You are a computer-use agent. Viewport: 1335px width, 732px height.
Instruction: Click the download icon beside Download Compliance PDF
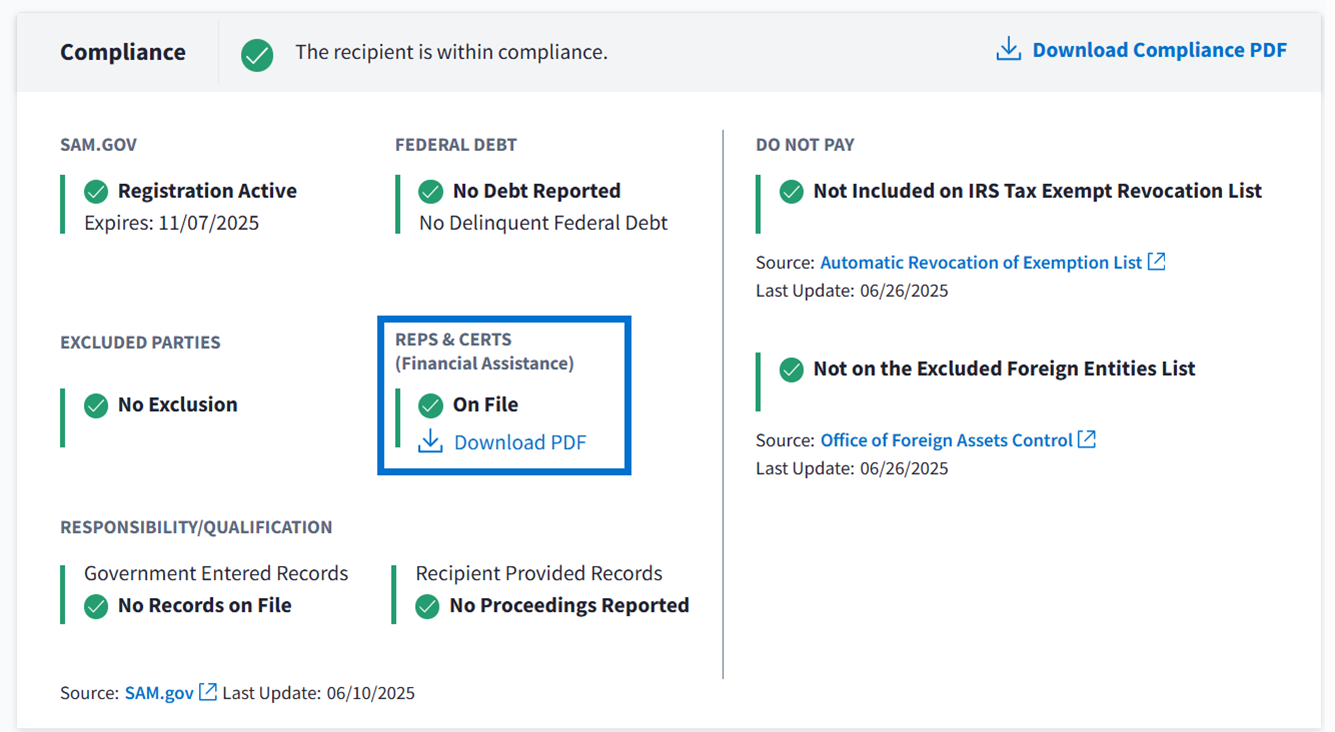pos(1008,49)
